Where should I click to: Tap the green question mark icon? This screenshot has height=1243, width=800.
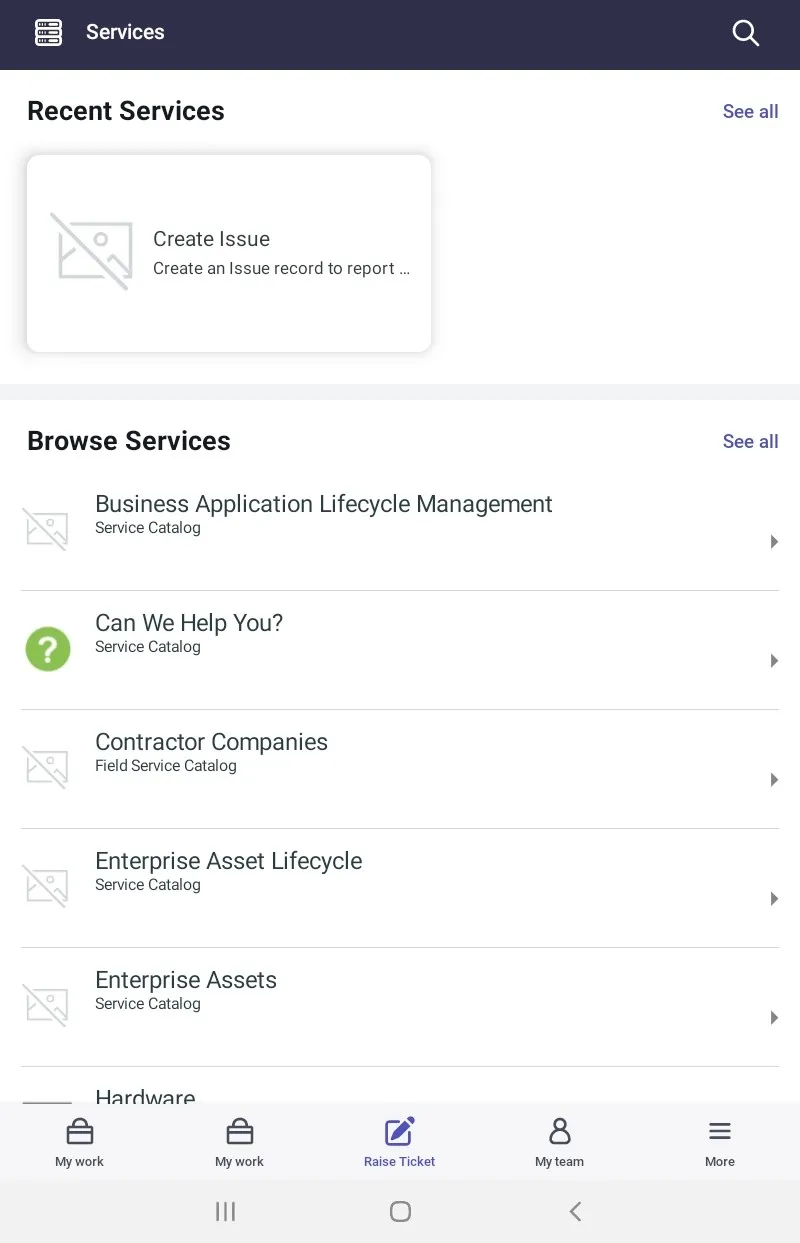click(48, 649)
